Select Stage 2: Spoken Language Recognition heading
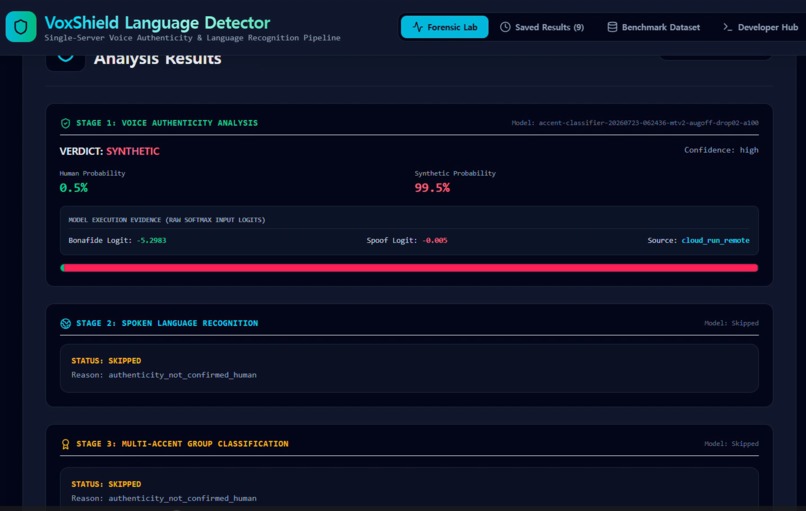This screenshot has height=511, width=806. 167,323
